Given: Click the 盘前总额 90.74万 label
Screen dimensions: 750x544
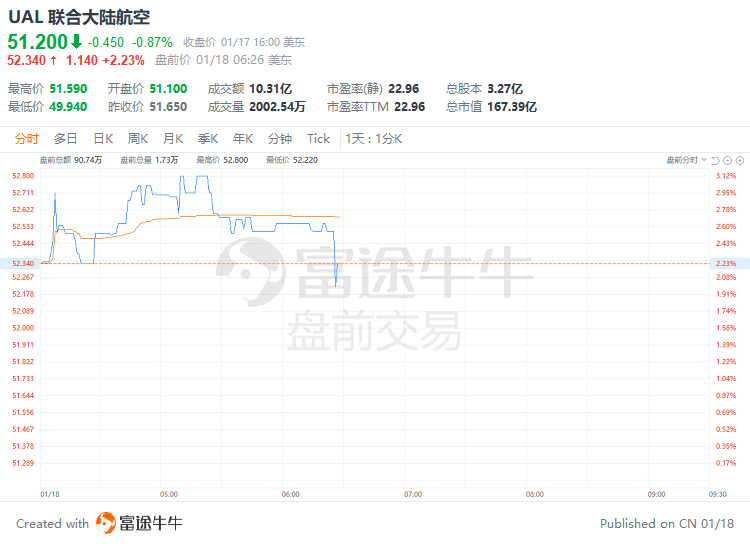Looking at the screenshot, I should [71, 160].
